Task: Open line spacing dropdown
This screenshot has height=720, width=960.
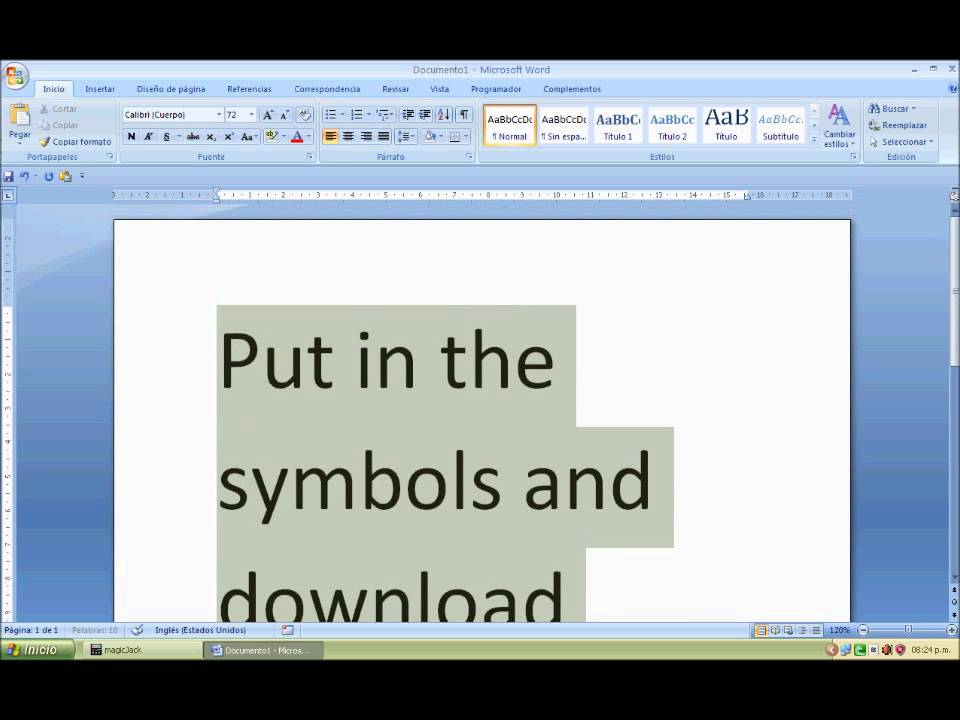Action: [x=407, y=137]
